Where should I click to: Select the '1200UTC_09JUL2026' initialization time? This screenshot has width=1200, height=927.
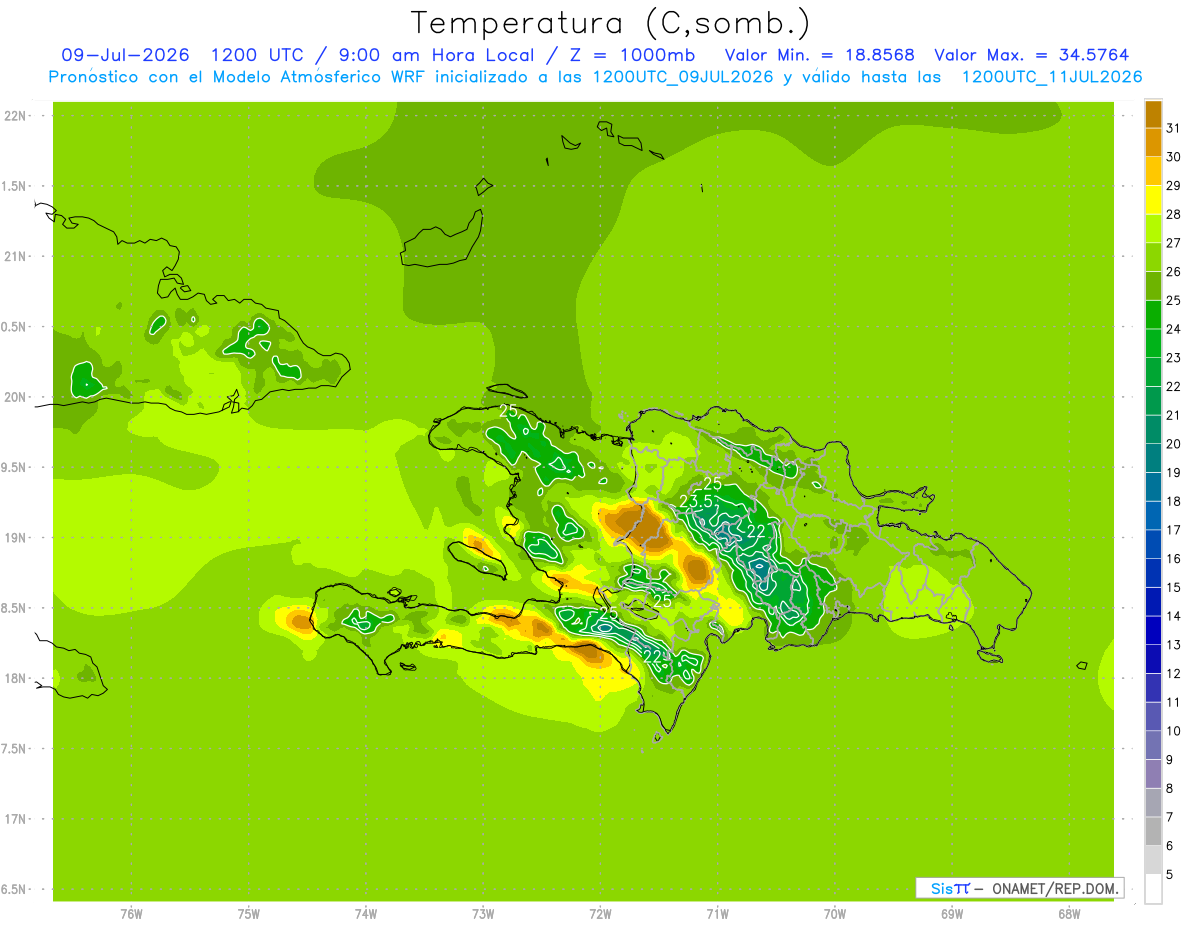pyautogui.click(x=683, y=76)
